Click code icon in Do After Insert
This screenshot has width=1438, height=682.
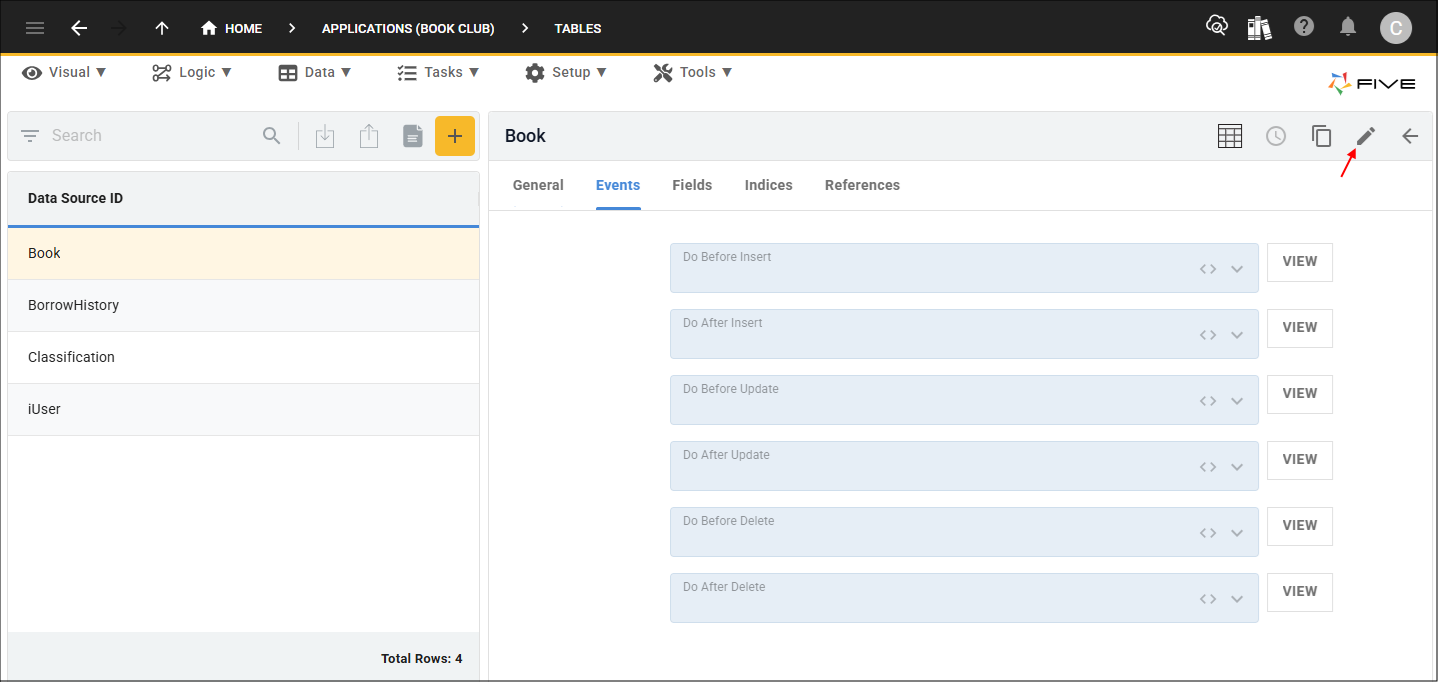1208,335
